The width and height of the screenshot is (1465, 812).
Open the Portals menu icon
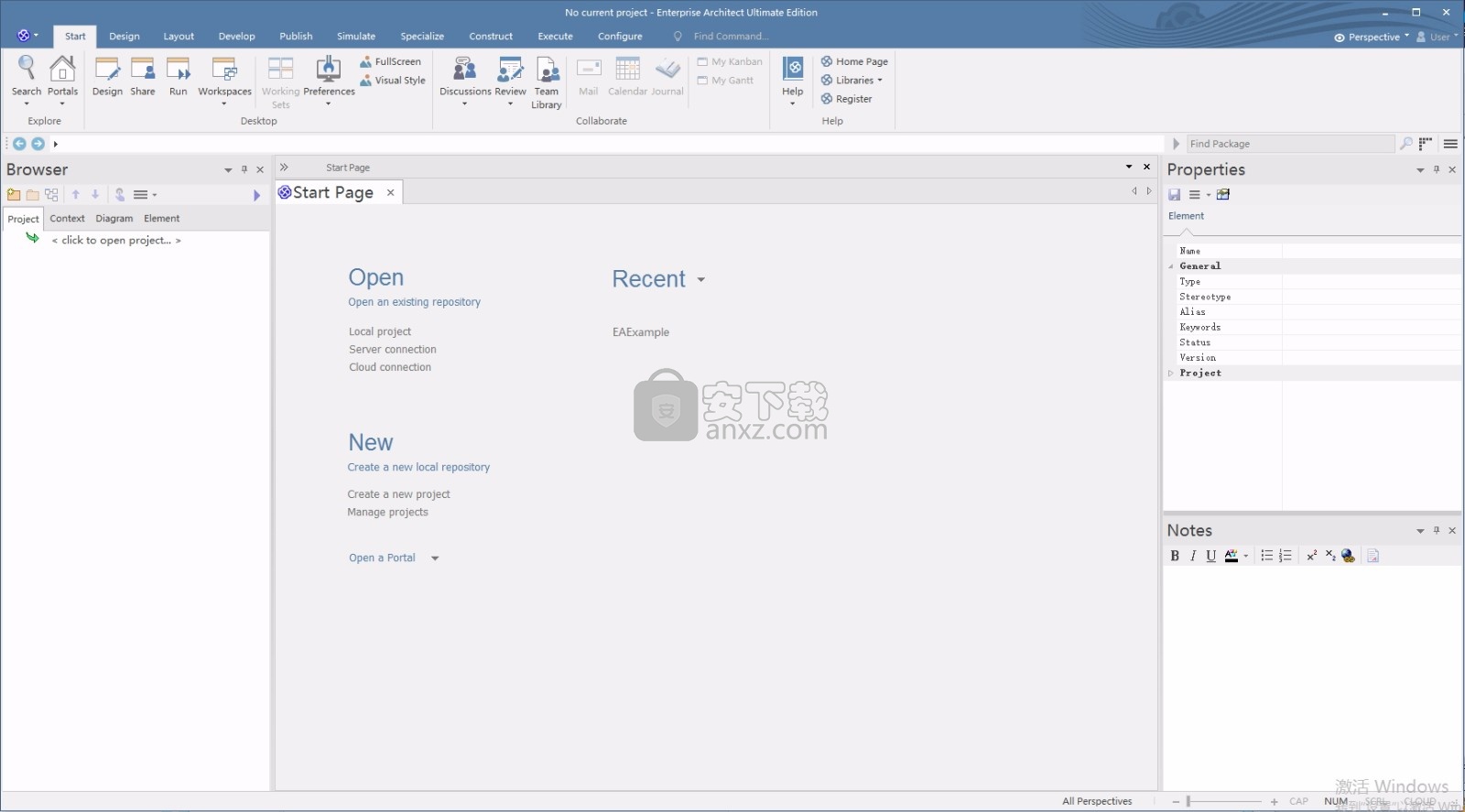pyautogui.click(x=62, y=79)
